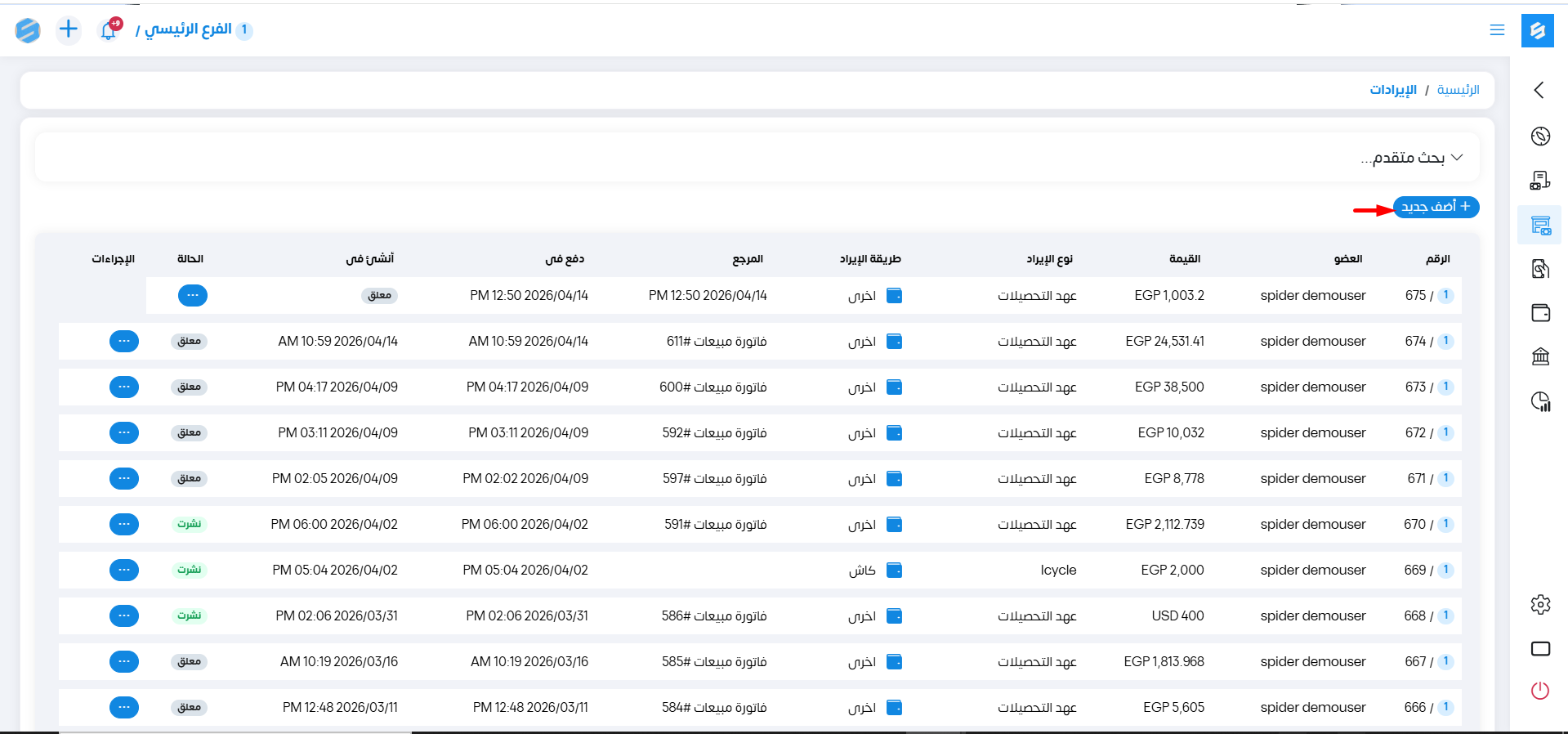The image size is (1568, 734).
Task: Open the wallet icon in sidebar
Action: pos(1540,313)
